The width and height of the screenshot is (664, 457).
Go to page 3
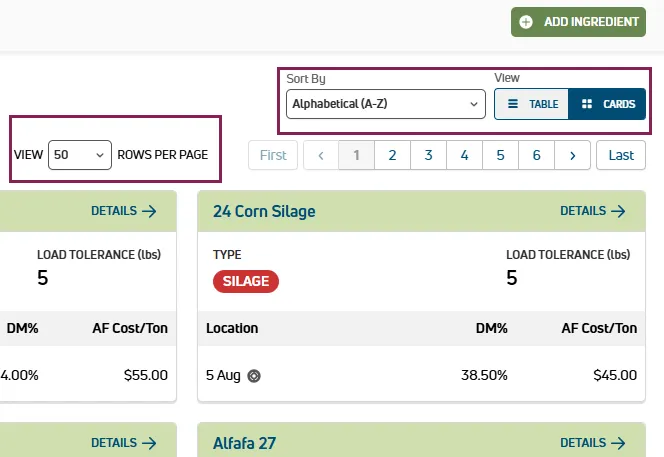(x=429, y=155)
